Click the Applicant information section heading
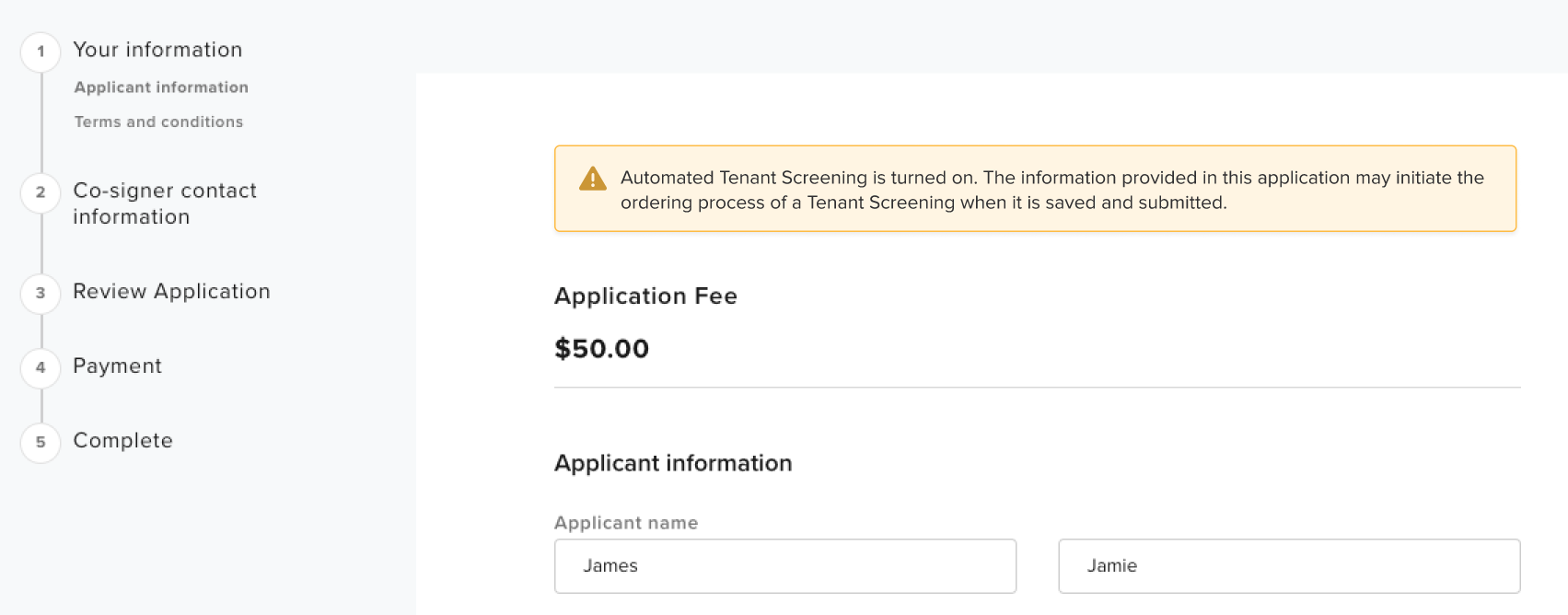Viewport: 1568px width, 615px height. [672, 464]
